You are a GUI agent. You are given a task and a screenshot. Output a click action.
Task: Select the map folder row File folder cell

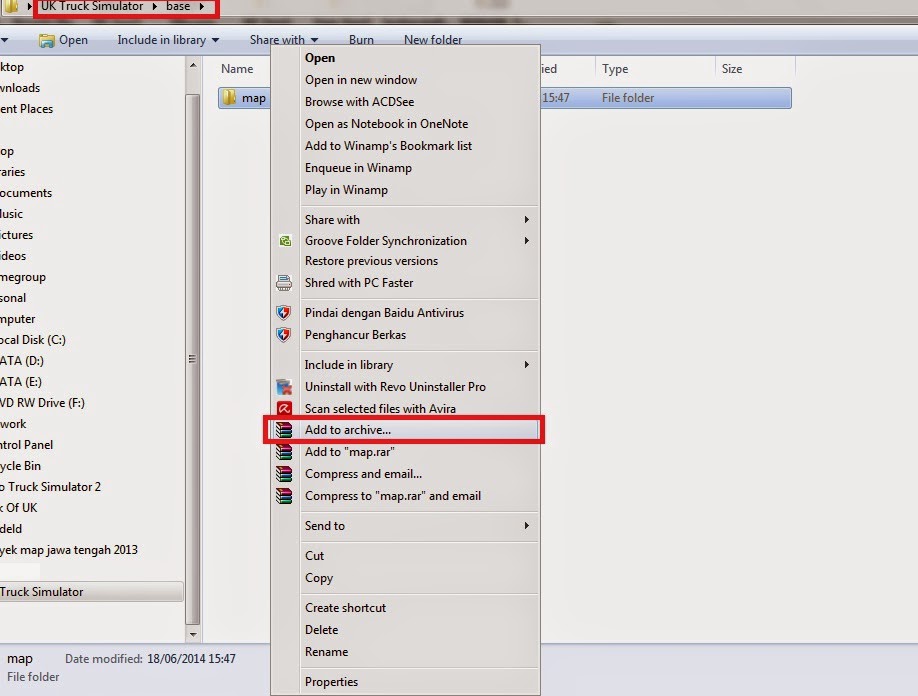(628, 98)
